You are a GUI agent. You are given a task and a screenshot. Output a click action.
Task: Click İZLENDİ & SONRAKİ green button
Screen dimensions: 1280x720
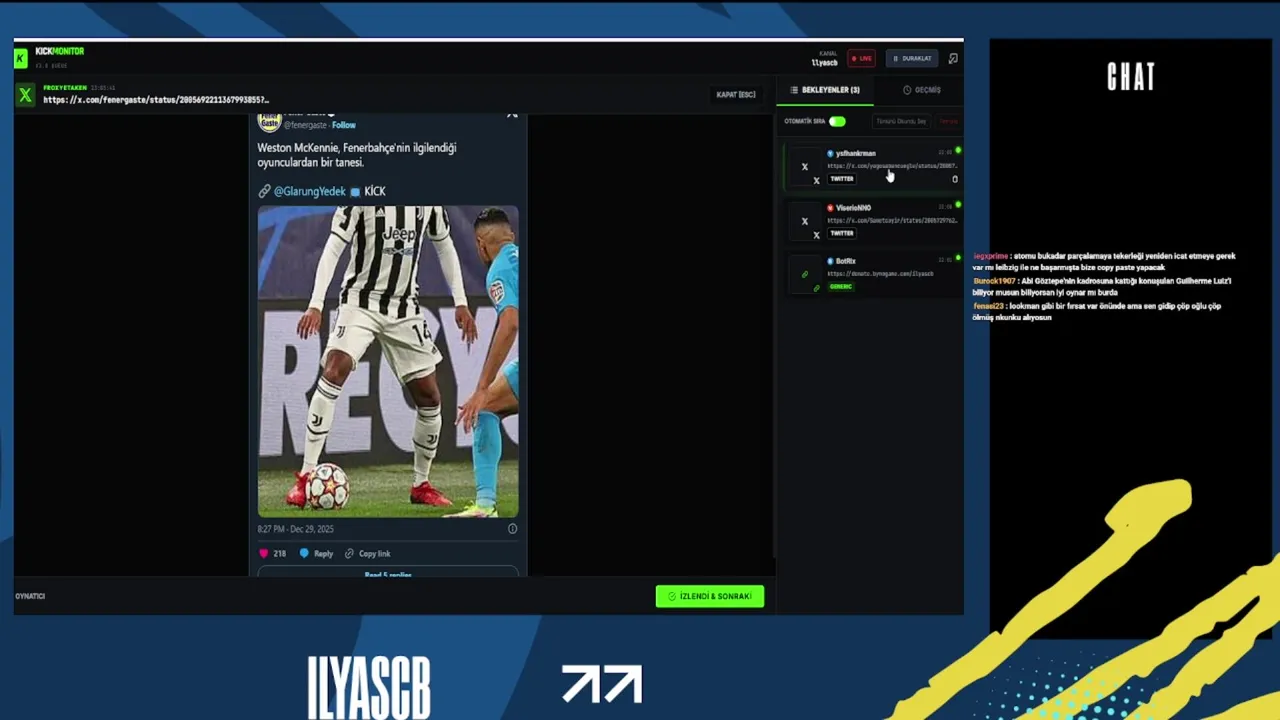click(x=710, y=596)
